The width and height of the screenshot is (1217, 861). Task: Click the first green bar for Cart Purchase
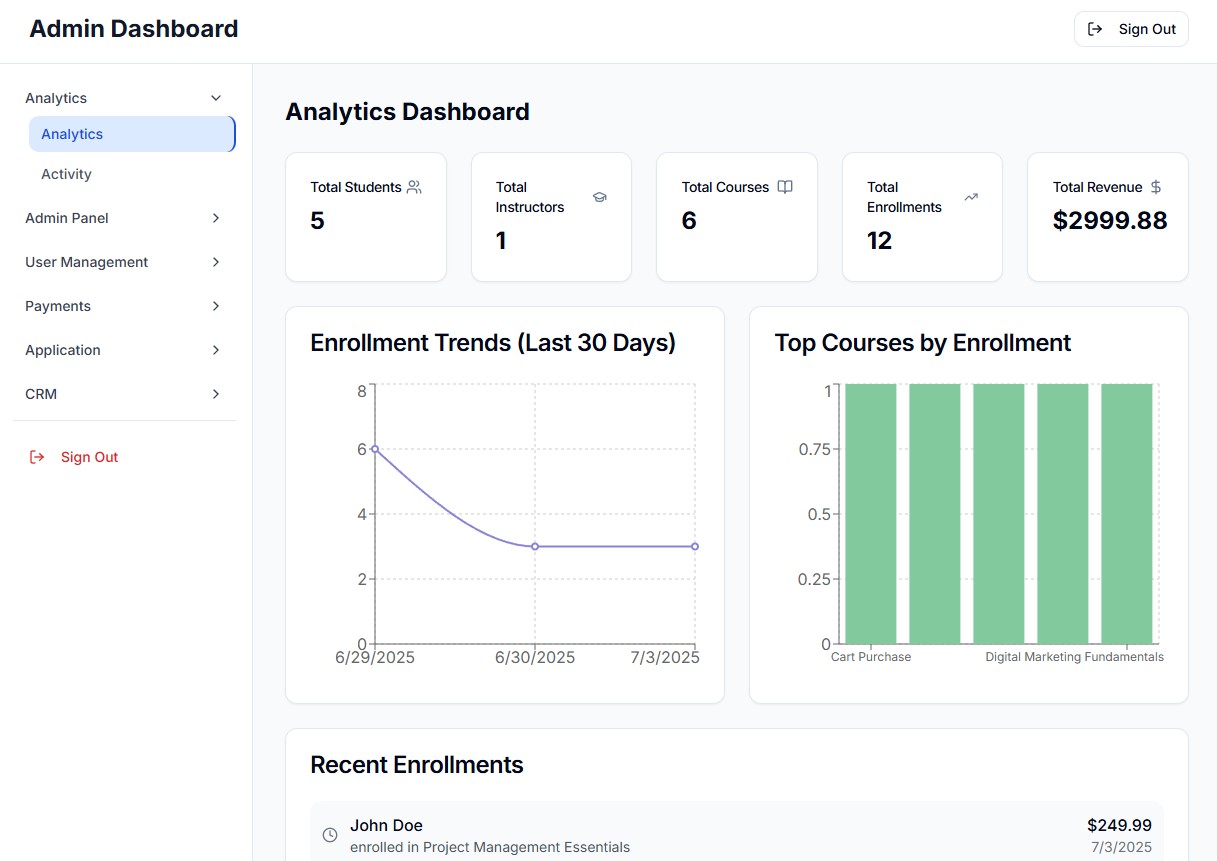tap(870, 513)
